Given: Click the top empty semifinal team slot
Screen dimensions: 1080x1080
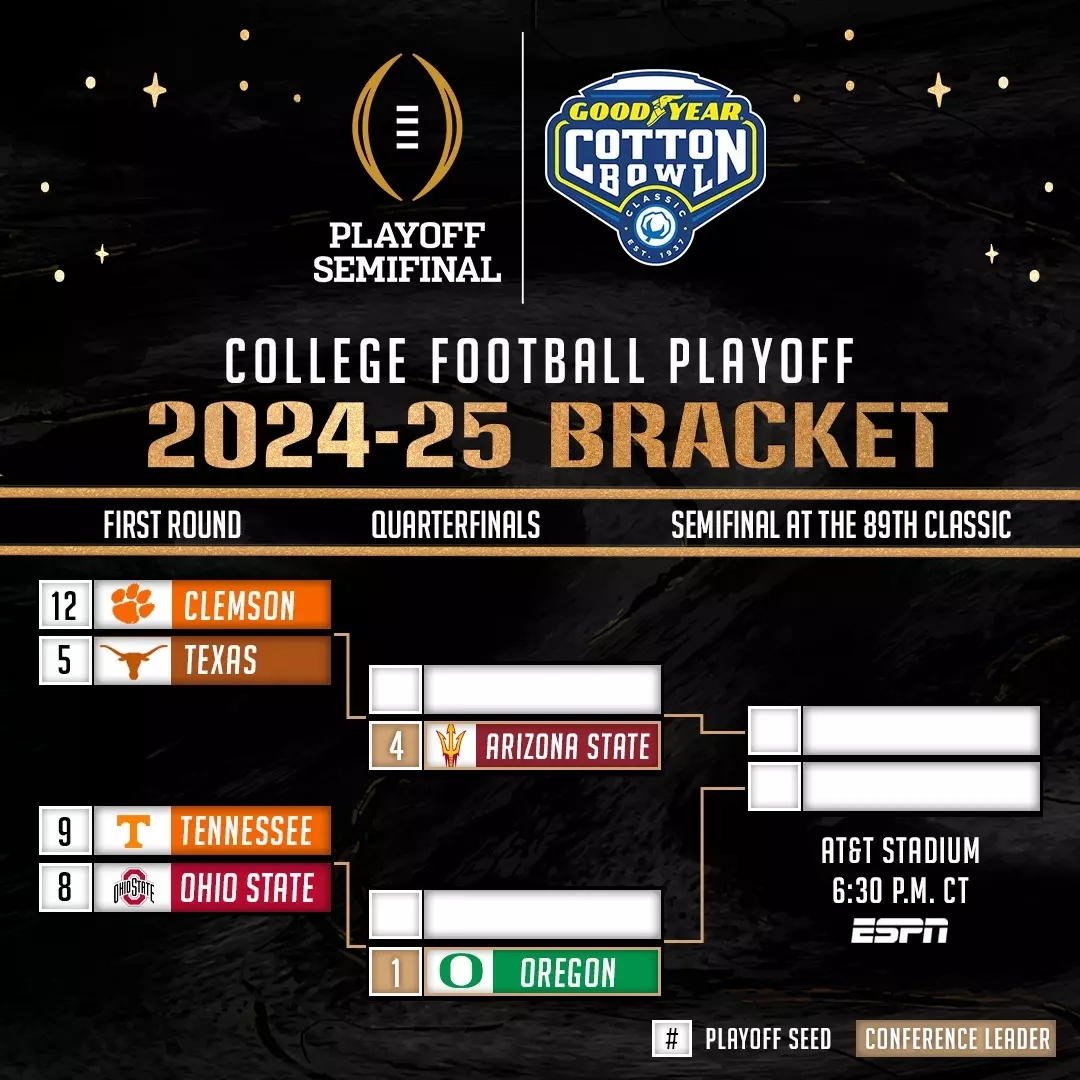Looking at the screenshot, I should click(920, 731).
